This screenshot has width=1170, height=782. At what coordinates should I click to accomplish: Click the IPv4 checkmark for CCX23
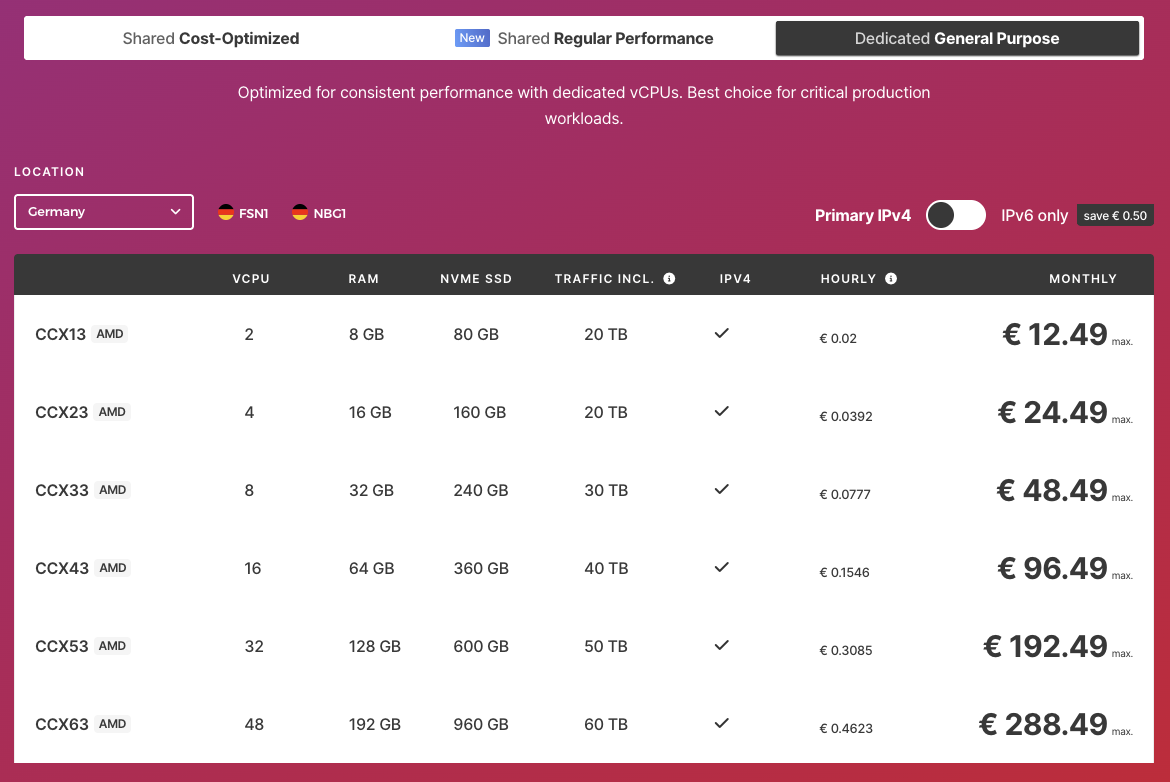[721, 411]
